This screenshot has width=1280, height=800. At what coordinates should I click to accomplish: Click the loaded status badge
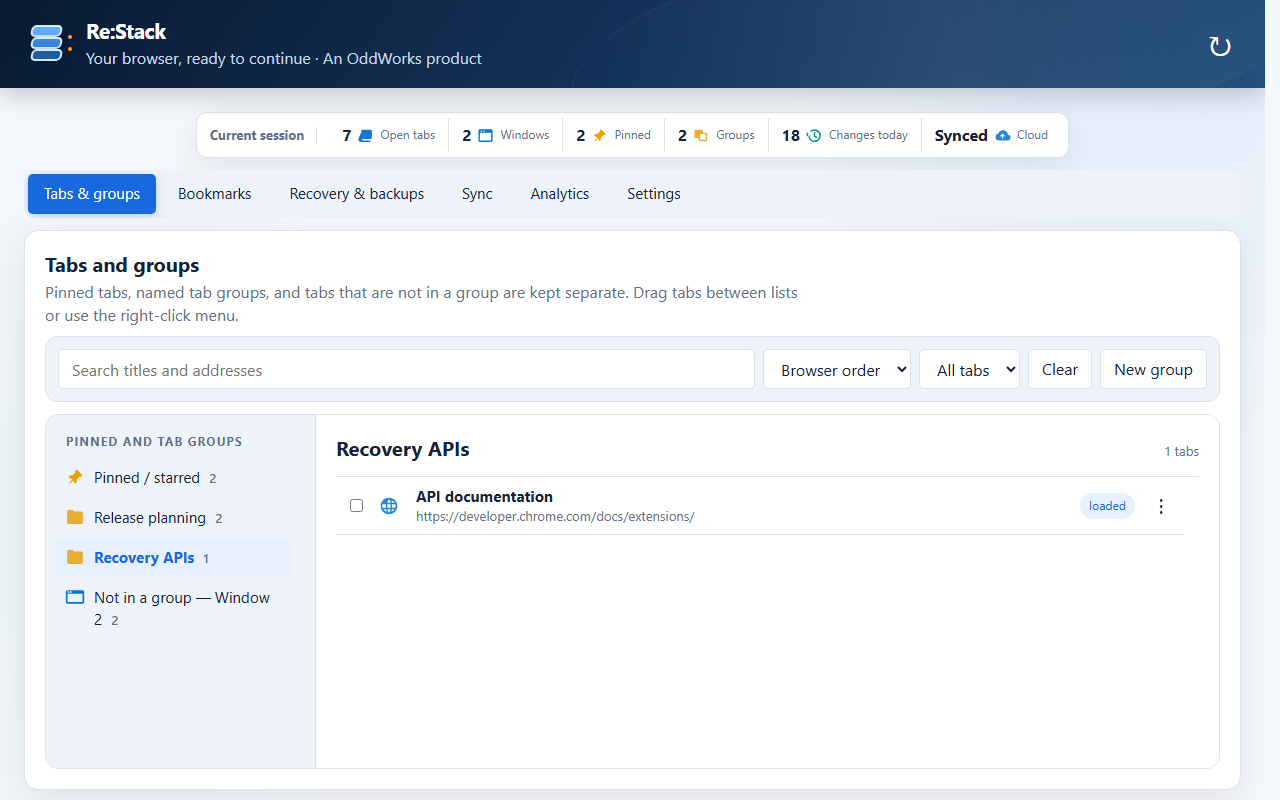(x=1107, y=506)
